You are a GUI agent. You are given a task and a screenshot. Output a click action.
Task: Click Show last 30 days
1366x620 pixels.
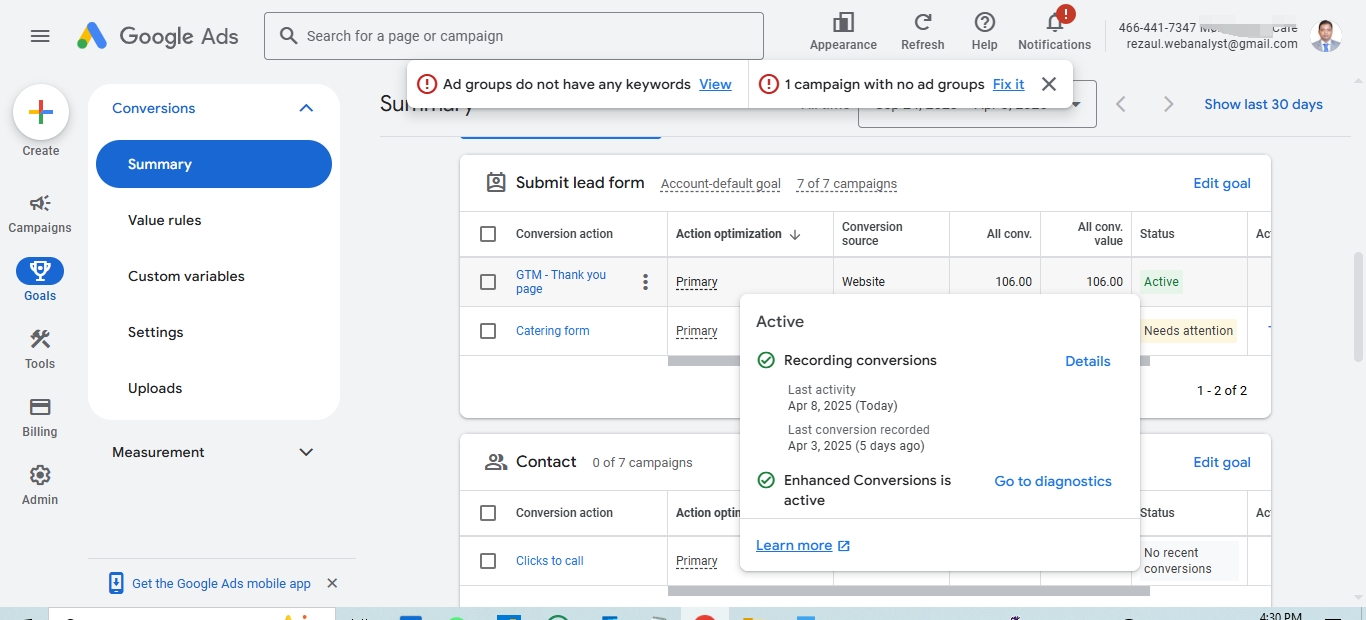coord(1263,104)
